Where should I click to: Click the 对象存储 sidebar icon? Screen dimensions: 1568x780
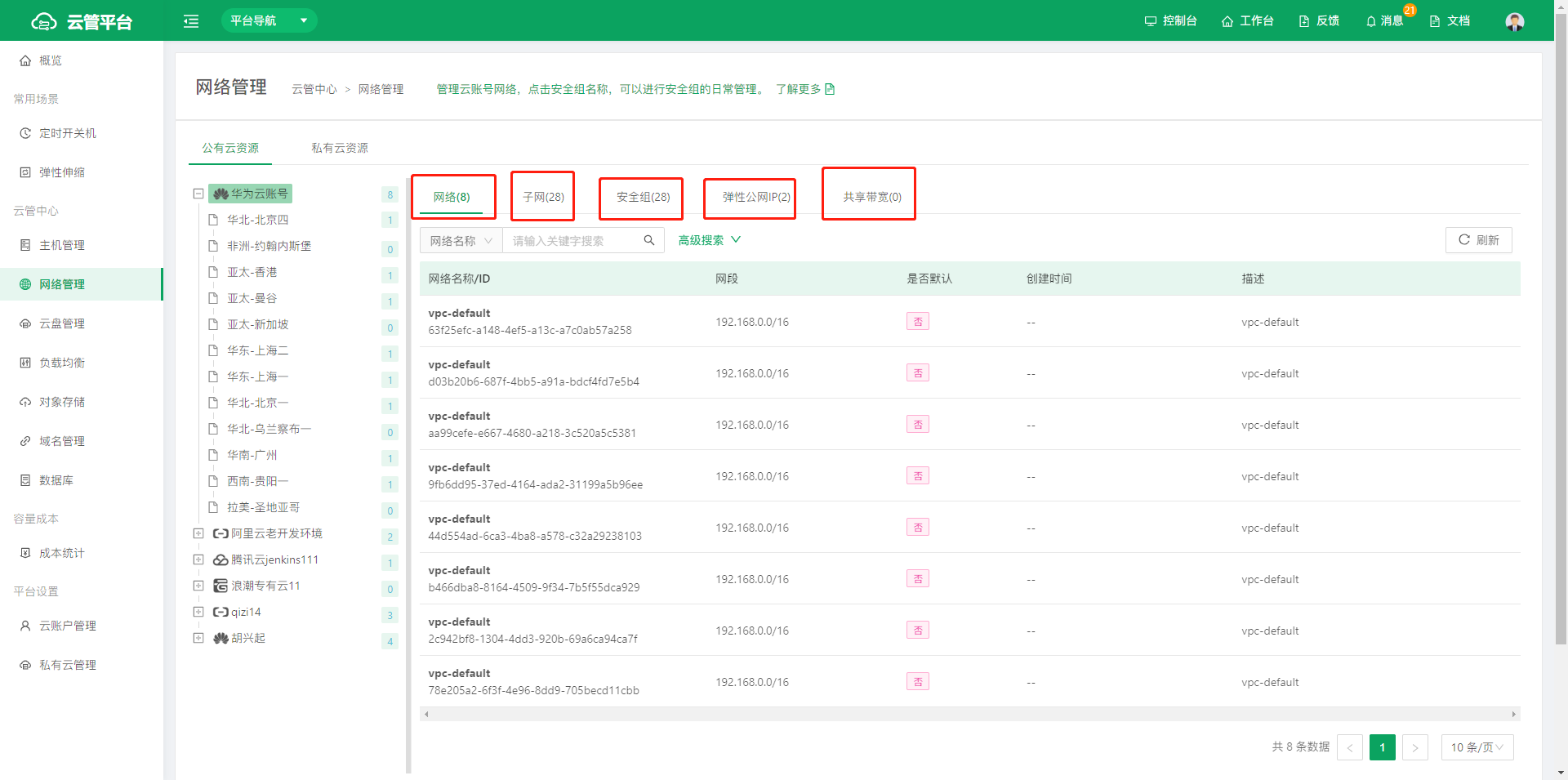[x=25, y=402]
